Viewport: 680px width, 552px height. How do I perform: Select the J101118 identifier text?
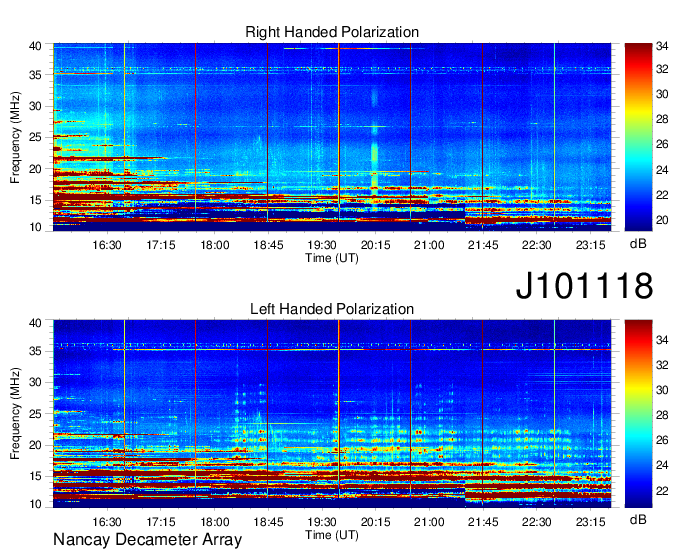584,286
